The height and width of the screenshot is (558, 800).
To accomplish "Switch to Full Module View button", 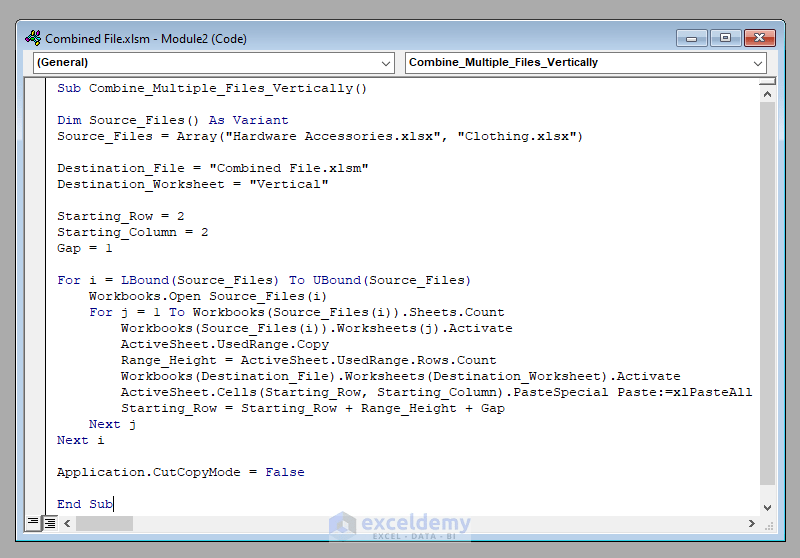I will [49, 523].
